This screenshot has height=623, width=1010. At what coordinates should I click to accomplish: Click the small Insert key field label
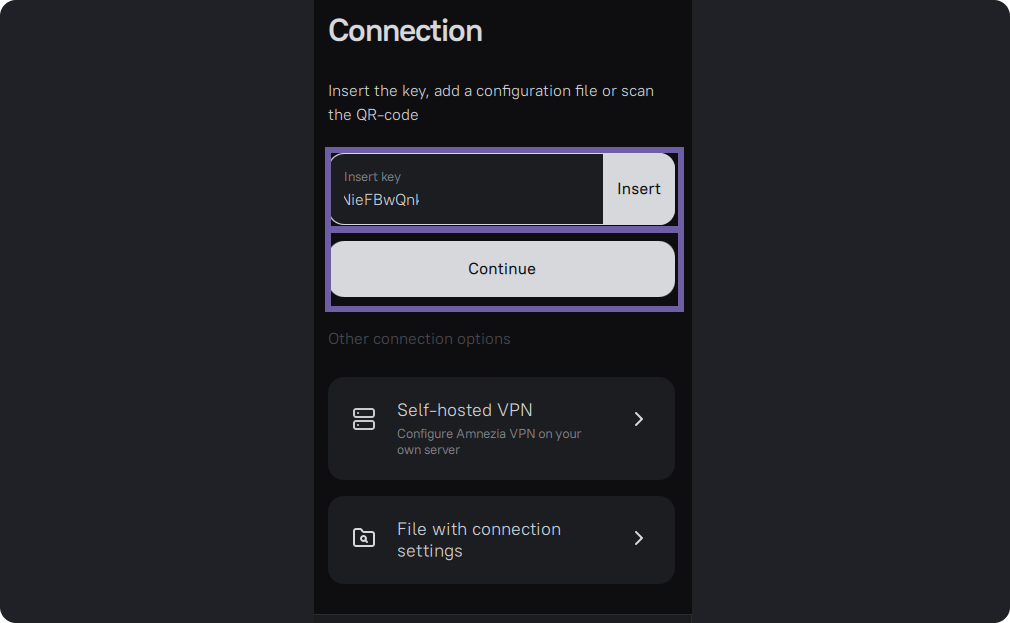click(372, 177)
